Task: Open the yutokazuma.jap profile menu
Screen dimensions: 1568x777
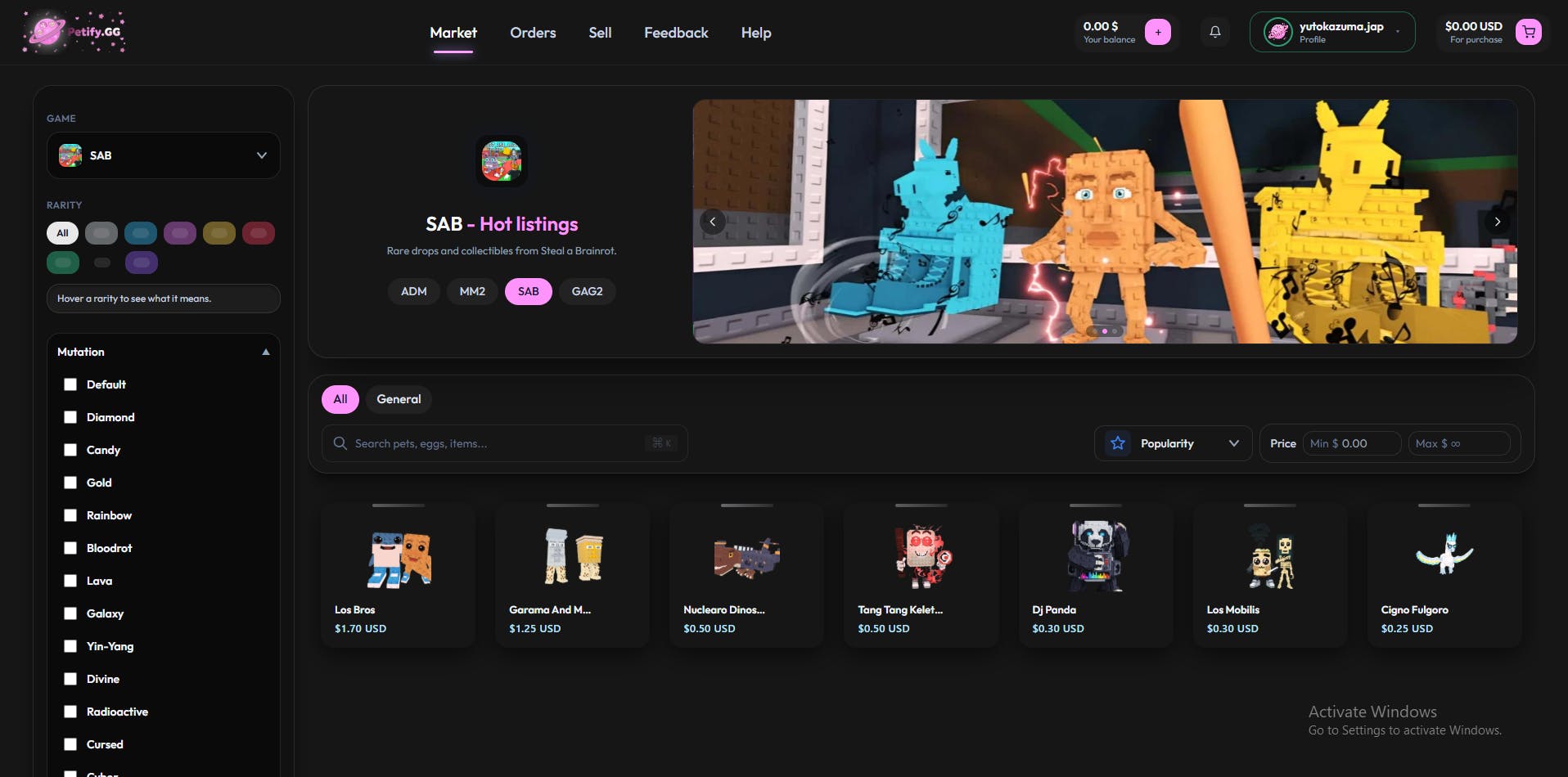Action: 1332,32
